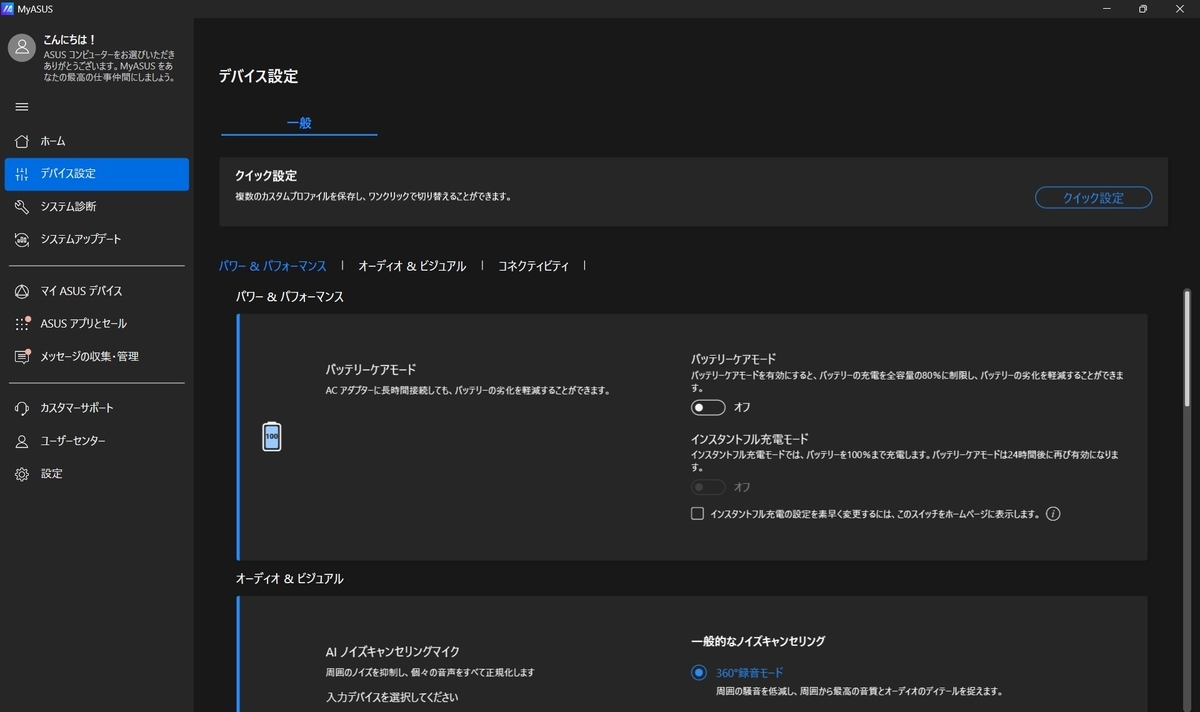1200x712 pixels.
Task: Go to システムアップデート
Action: [97, 240]
